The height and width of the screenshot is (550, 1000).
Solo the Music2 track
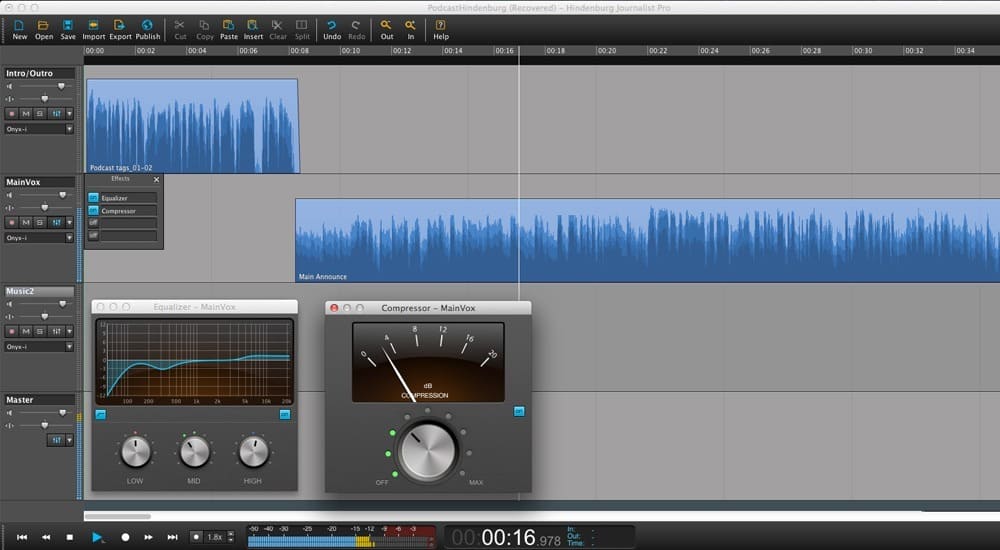[40, 331]
